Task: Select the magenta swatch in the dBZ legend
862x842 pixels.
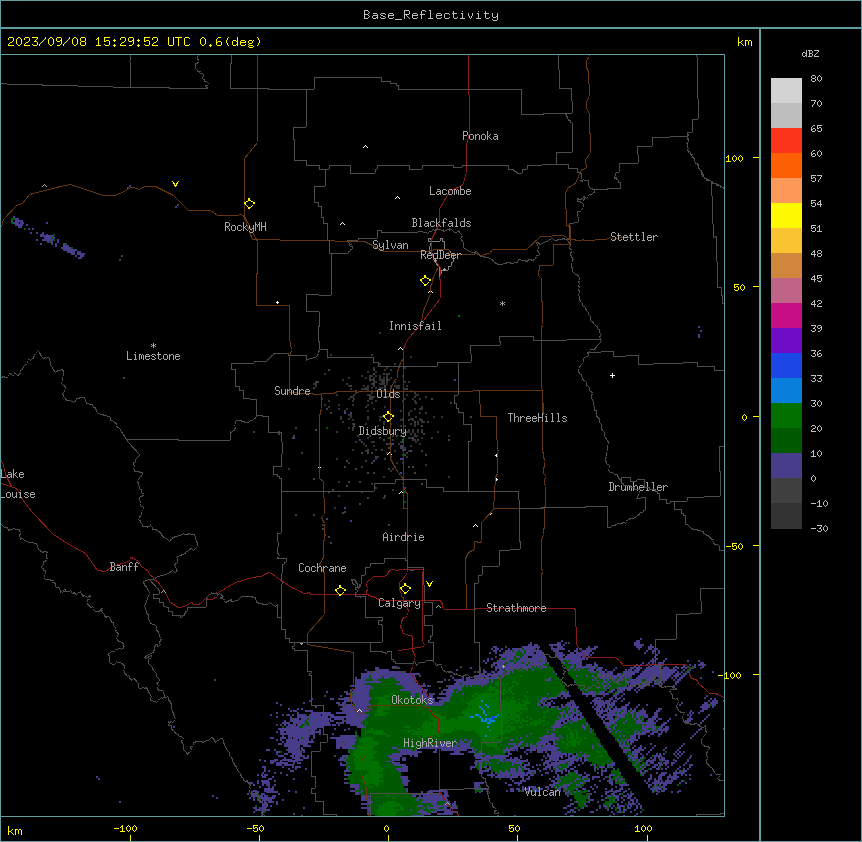Action: pos(786,315)
